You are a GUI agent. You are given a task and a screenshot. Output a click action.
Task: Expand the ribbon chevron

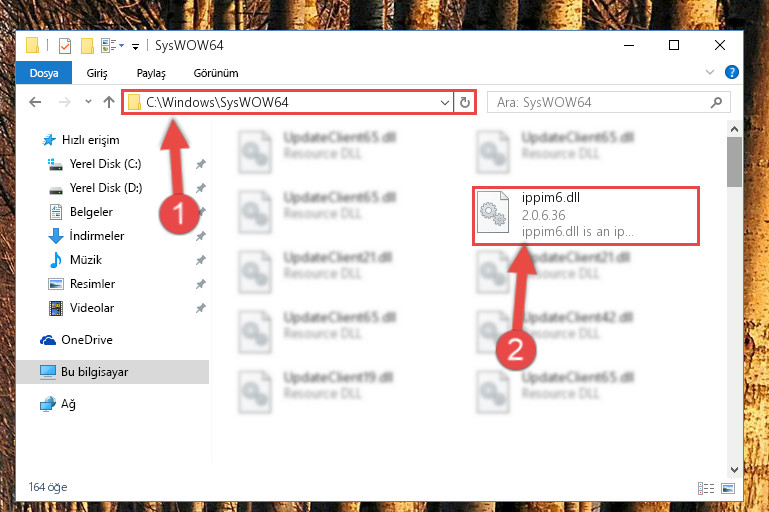tap(709, 73)
